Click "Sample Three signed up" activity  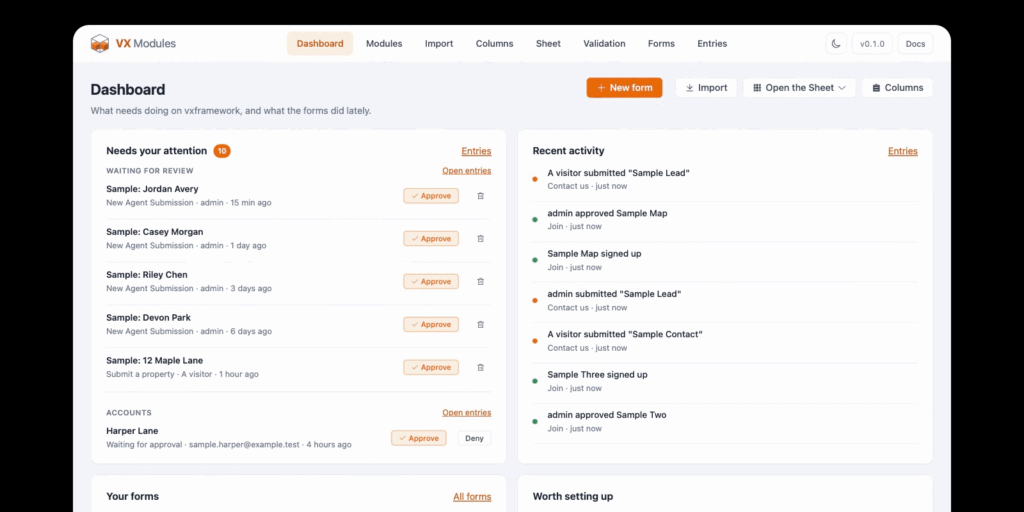pos(598,375)
